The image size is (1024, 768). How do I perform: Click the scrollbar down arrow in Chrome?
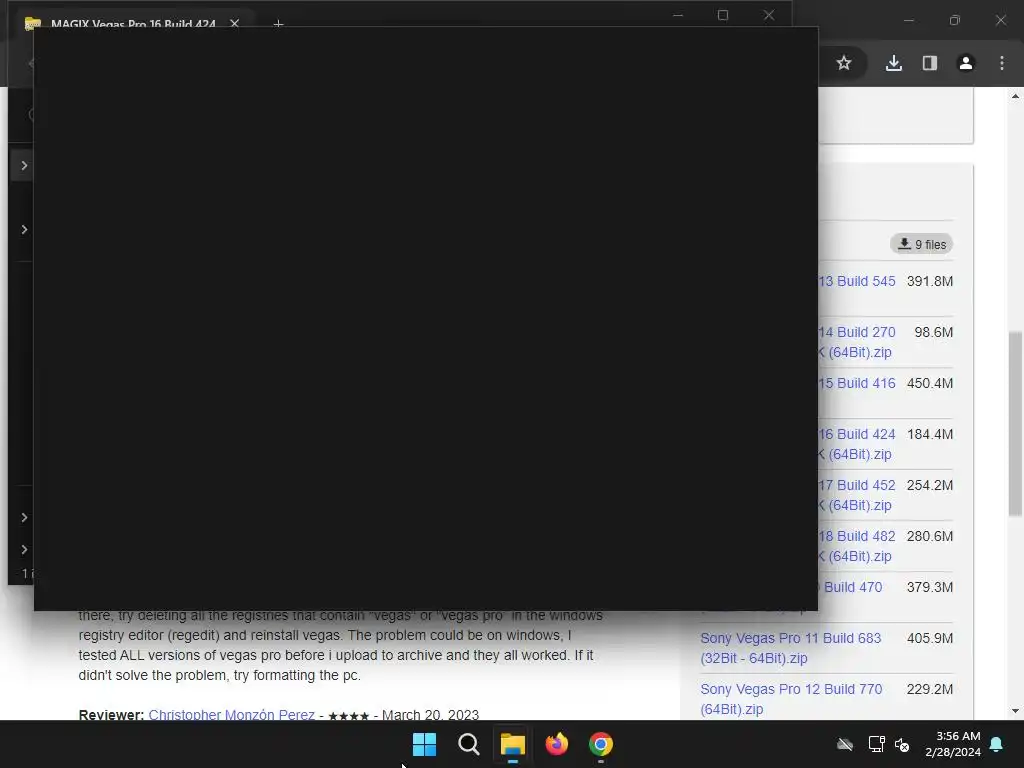pyautogui.click(x=1015, y=711)
